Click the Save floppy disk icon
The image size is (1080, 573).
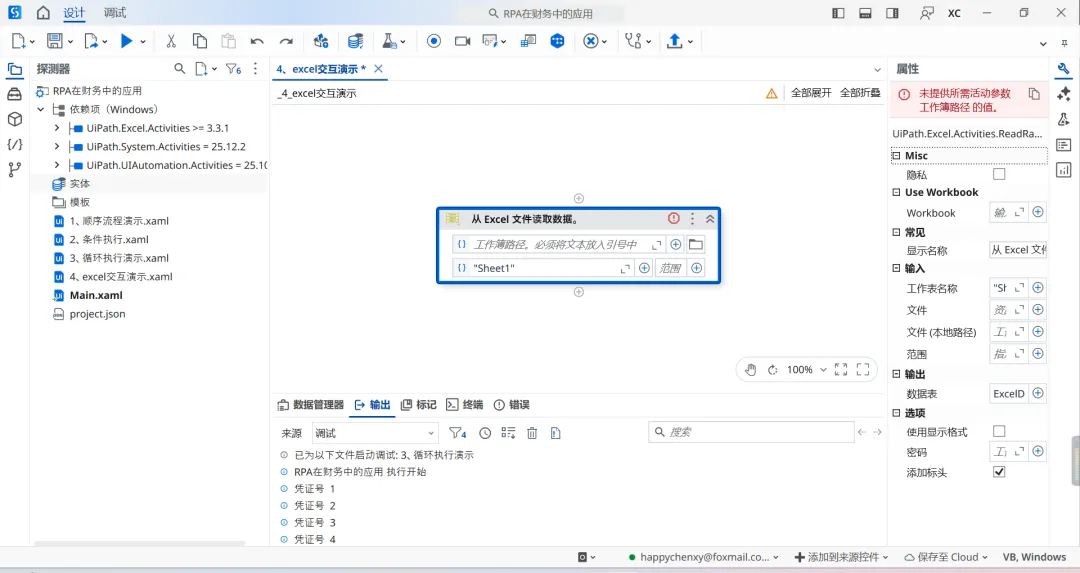point(54,41)
